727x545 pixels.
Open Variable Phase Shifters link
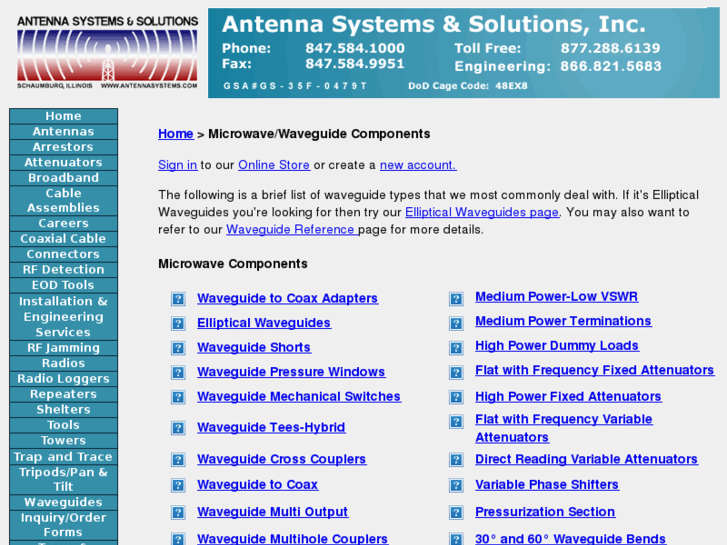547,485
